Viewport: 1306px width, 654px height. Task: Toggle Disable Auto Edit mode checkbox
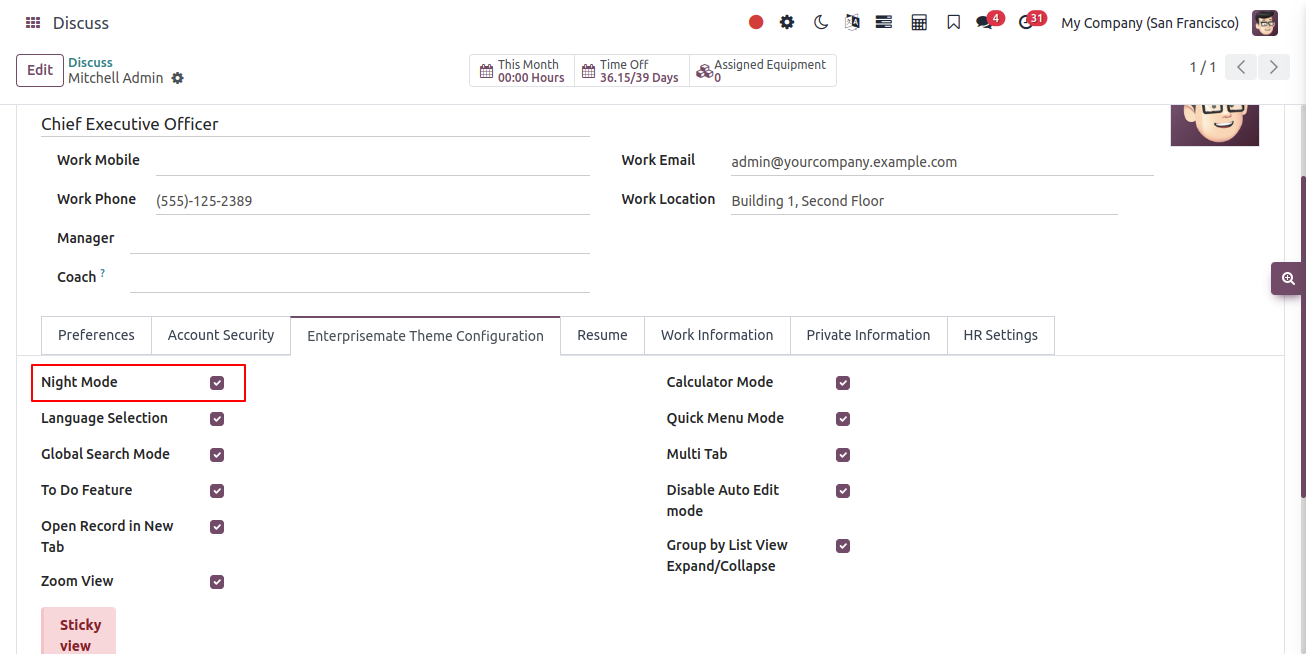(843, 491)
